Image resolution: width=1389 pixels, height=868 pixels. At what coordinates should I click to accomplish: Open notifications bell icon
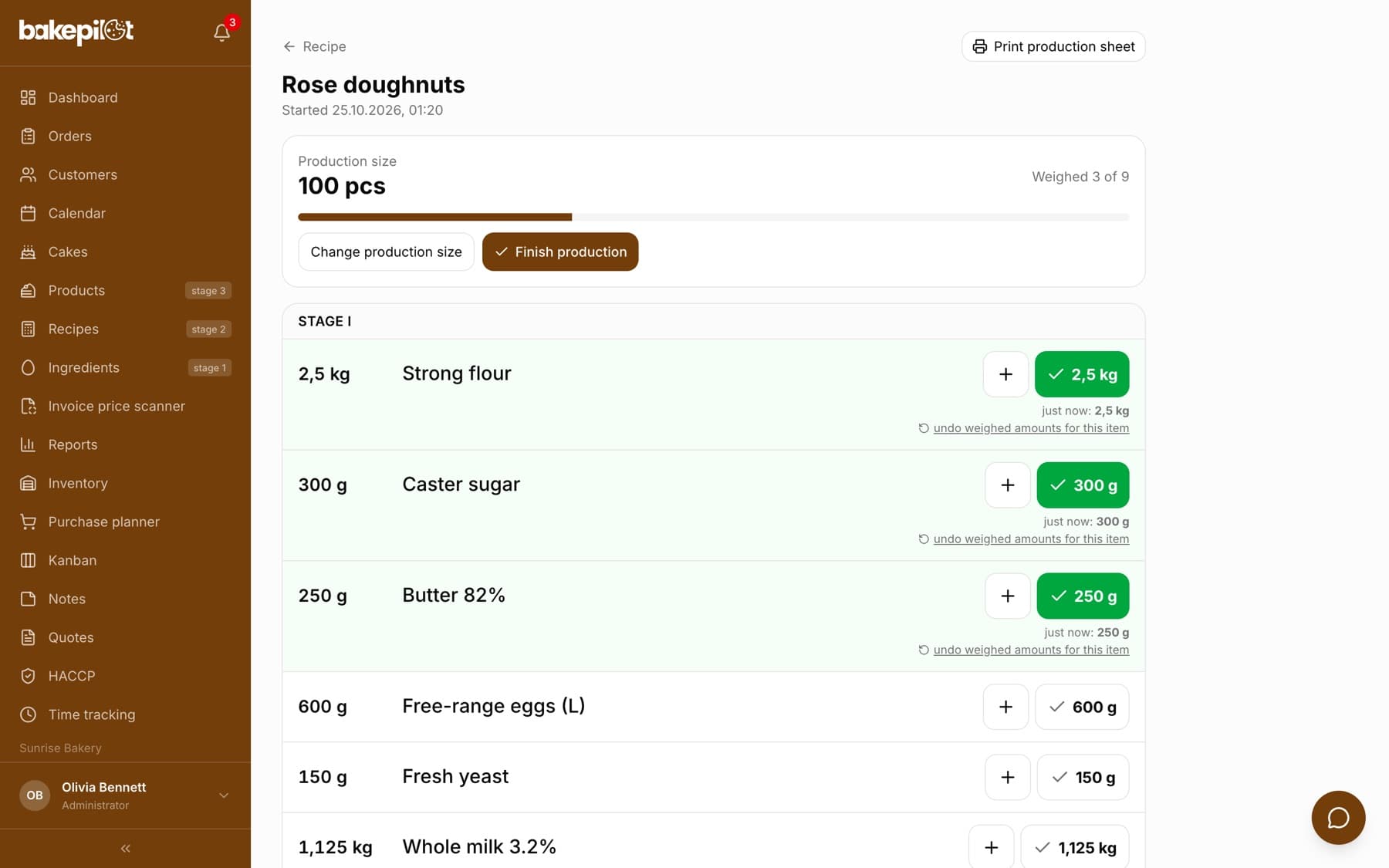coord(221,32)
